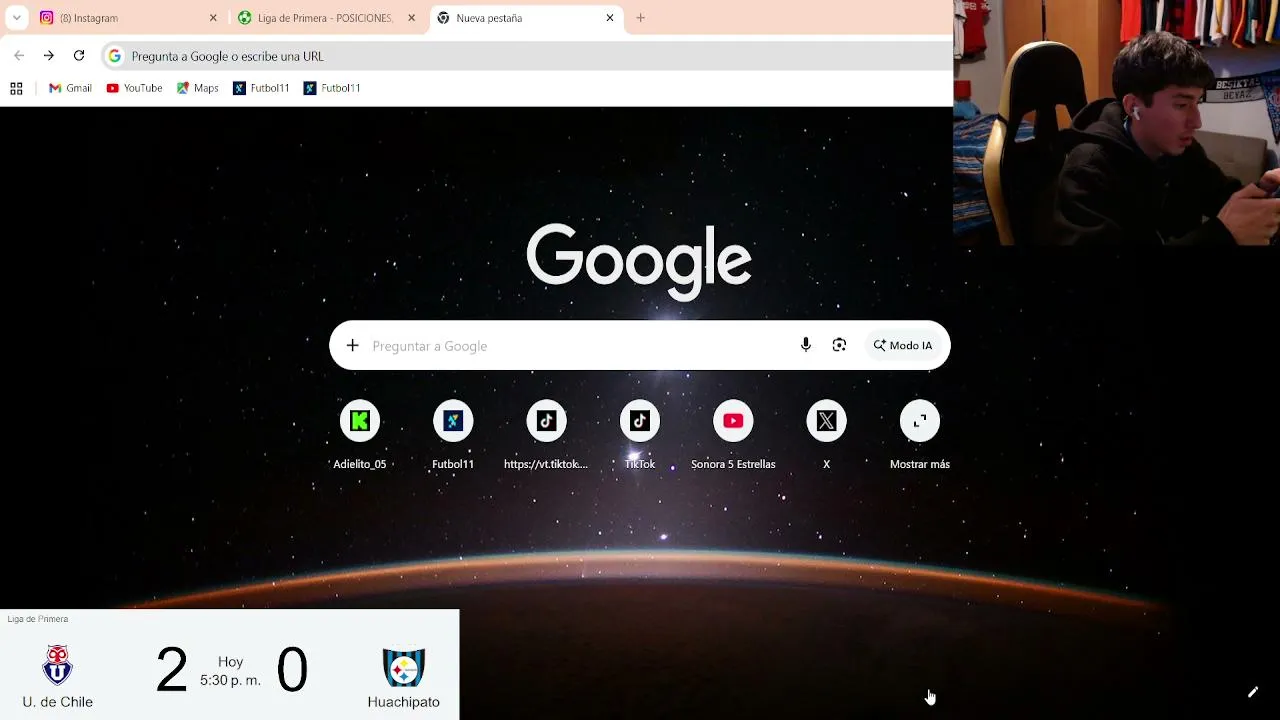Image resolution: width=1280 pixels, height=720 pixels.
Task: Reload the current page
Action: pyautogui.click(x=79, y=56)
